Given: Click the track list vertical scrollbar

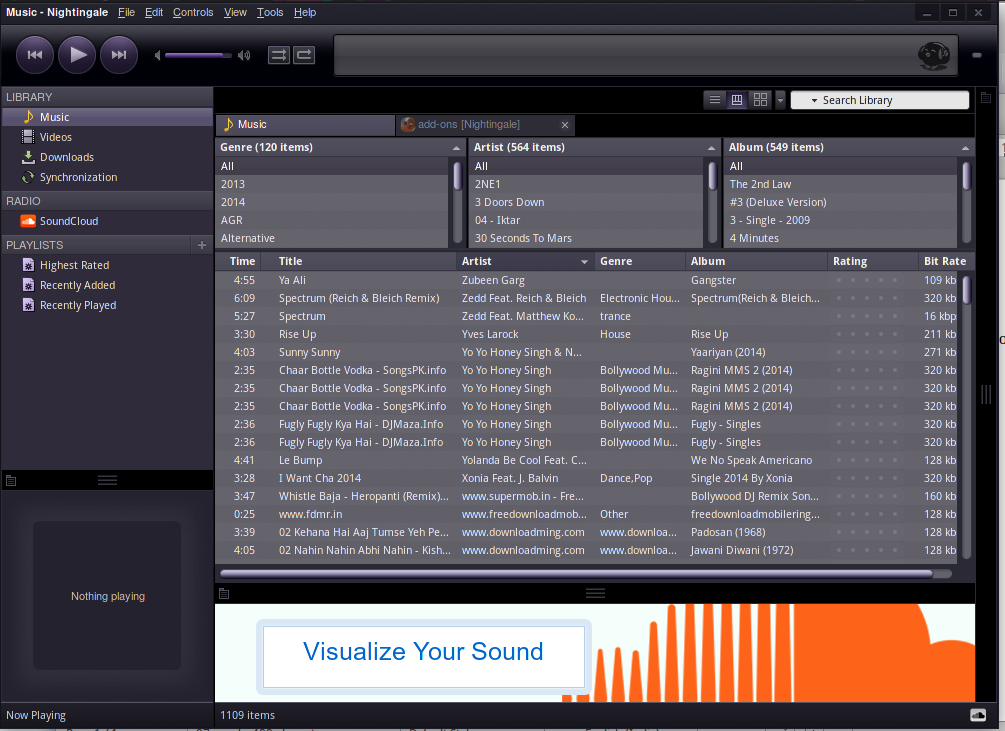Looking at the screenshot, I should click(x=966, y=290).
